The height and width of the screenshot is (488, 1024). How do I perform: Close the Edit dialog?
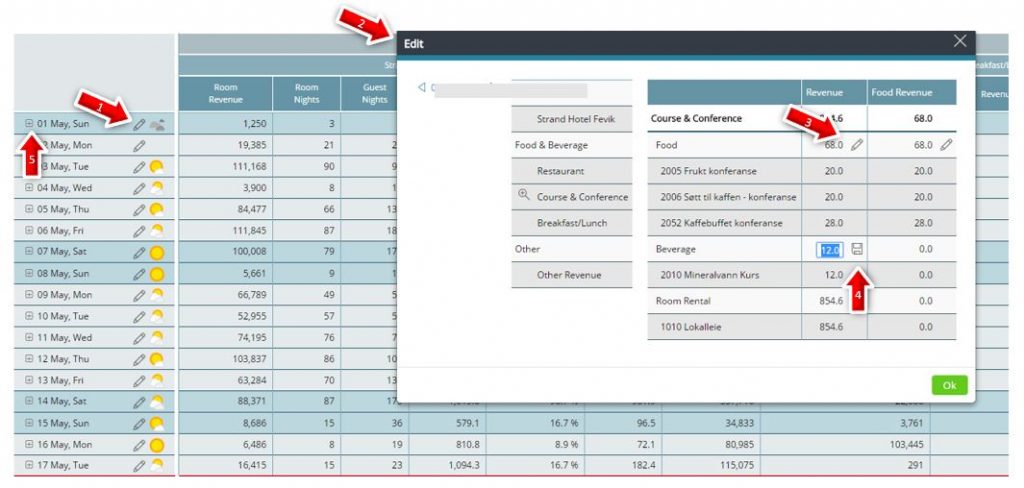(x=960, y=41)
